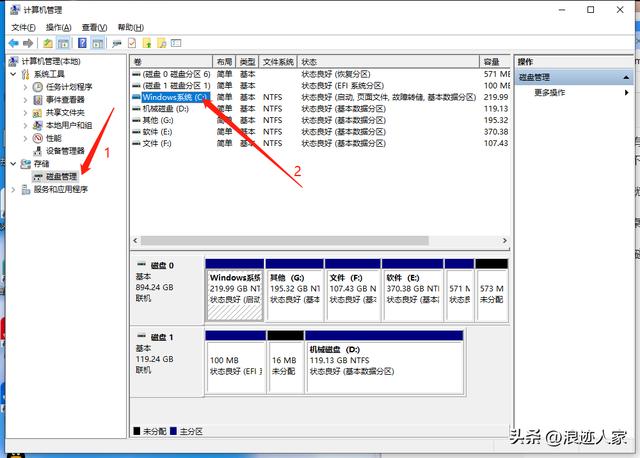640x458 pixels.
Task: Click the disk connection toolbar icon
Action: [117, 43]
